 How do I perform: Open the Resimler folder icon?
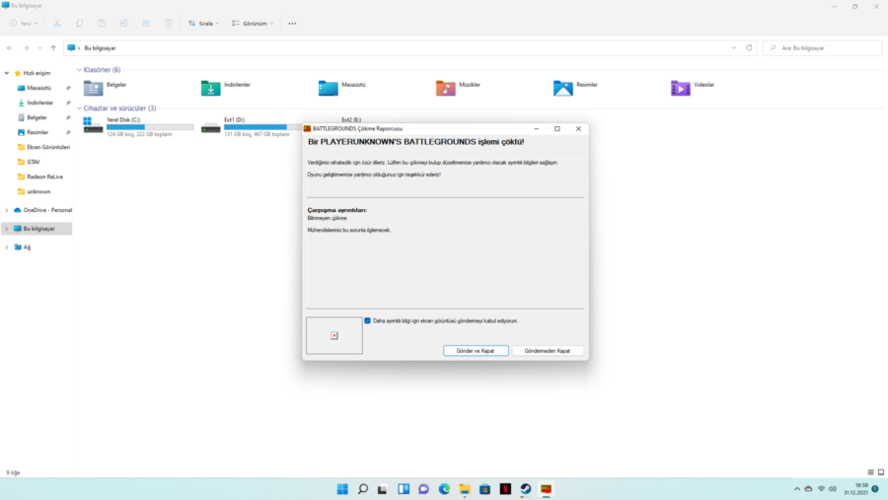click(x=563, y=88)
